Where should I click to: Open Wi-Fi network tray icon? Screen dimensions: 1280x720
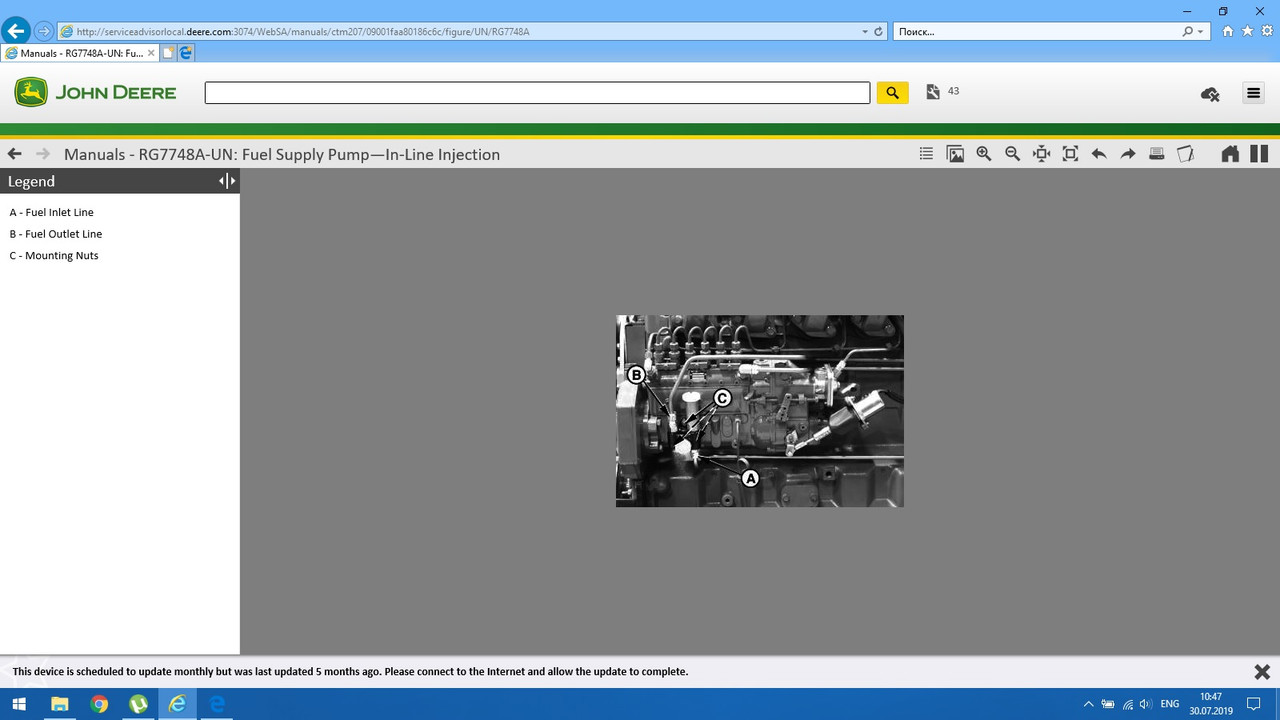coord(1127,704)
